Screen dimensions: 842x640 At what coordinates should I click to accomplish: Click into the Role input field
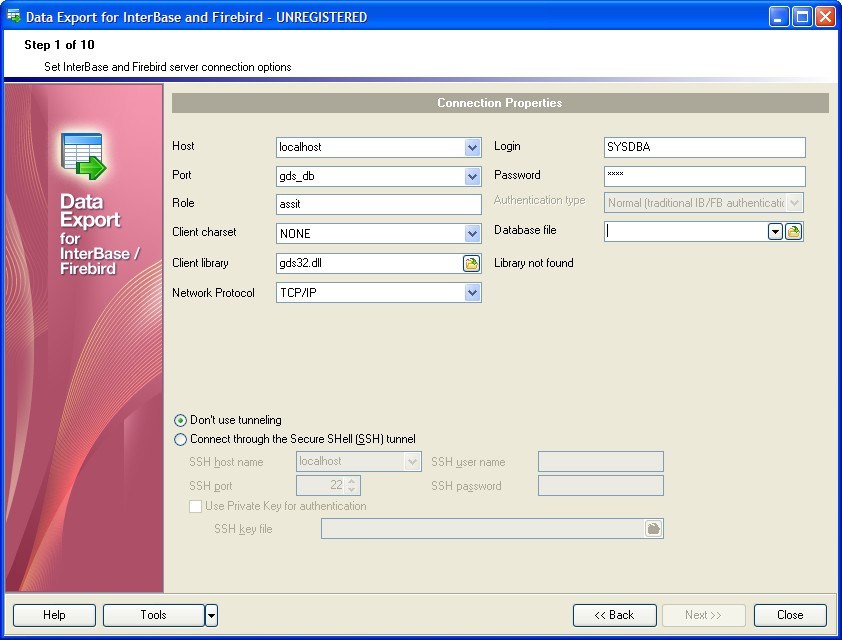379,205
